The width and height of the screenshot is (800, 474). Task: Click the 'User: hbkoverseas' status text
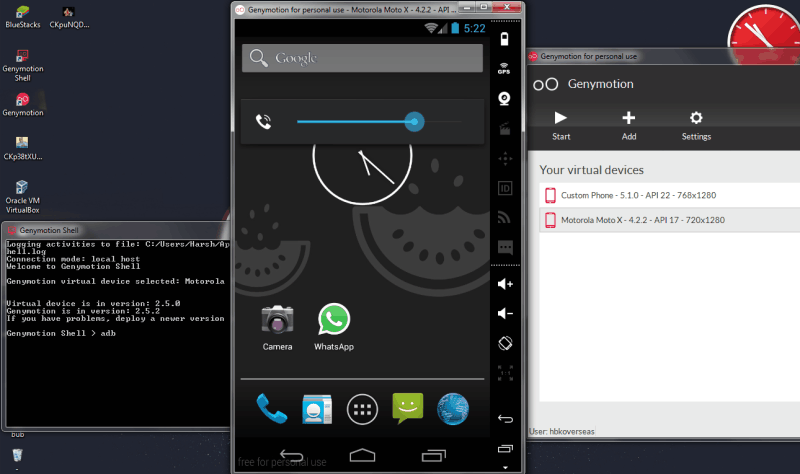tap(562, 432)
